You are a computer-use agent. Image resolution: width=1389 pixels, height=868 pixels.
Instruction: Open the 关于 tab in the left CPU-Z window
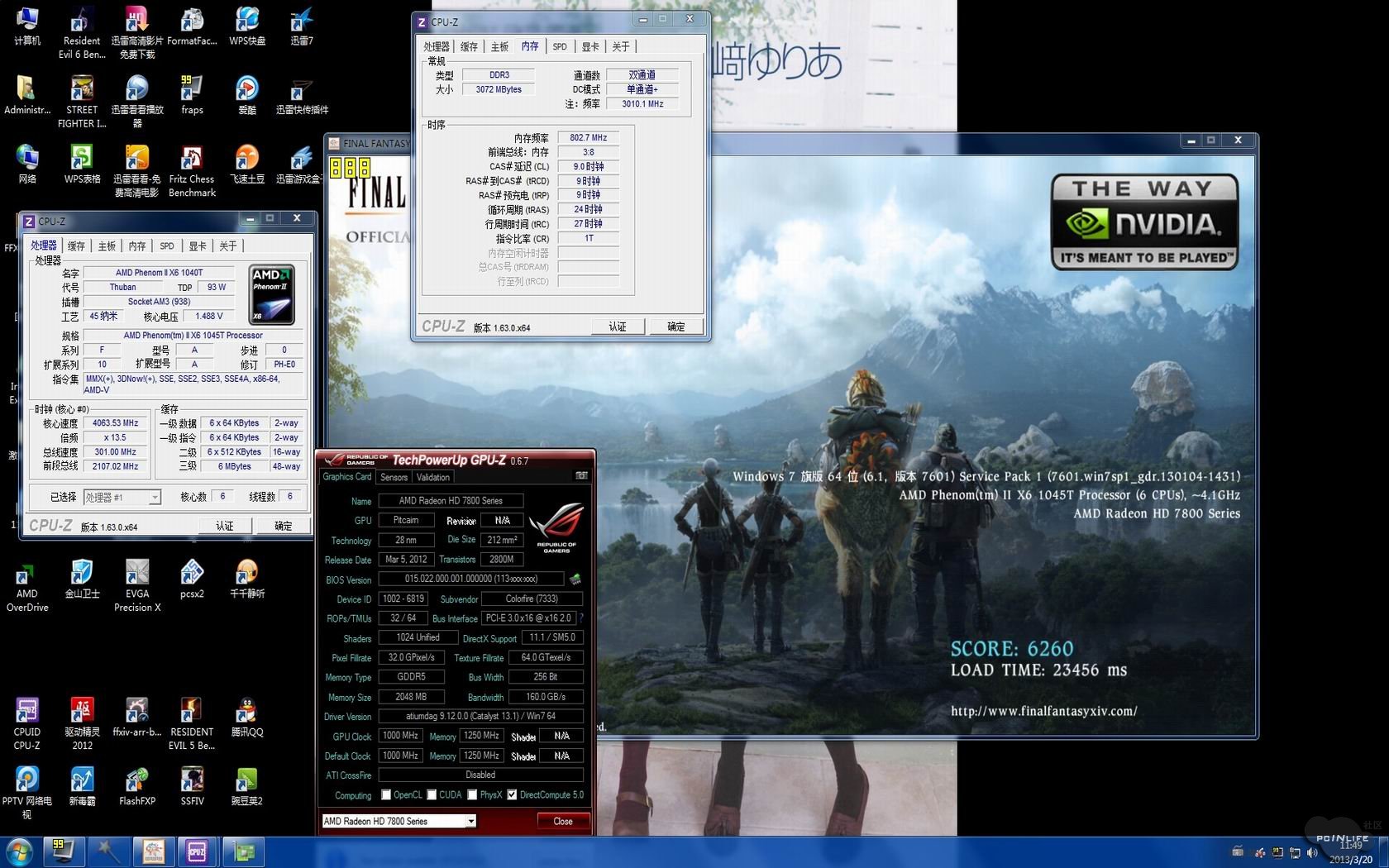click(x=228, y=246)
